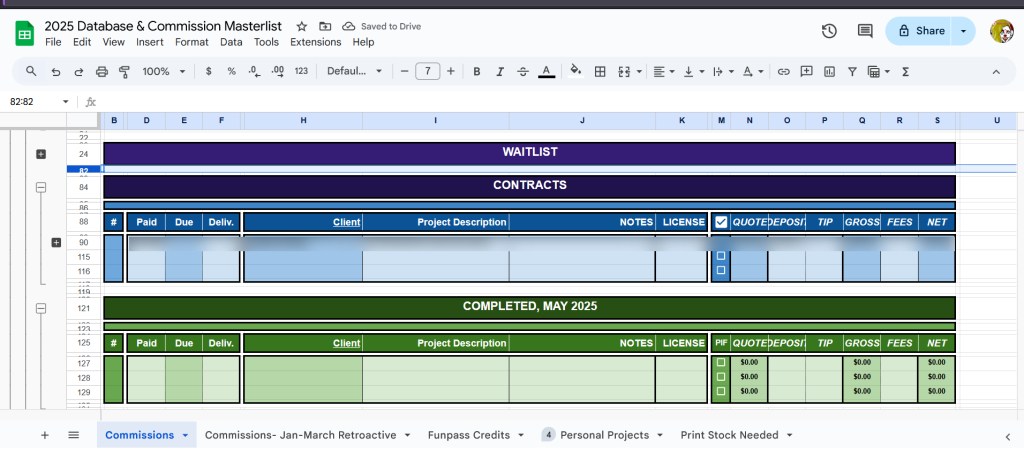Open the version history clock icon
Viewport: 1024px width, 452px height.
pos(829,31)
